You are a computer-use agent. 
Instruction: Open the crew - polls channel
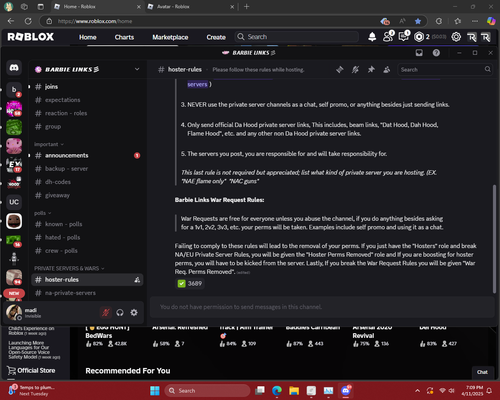pos(87,251)
